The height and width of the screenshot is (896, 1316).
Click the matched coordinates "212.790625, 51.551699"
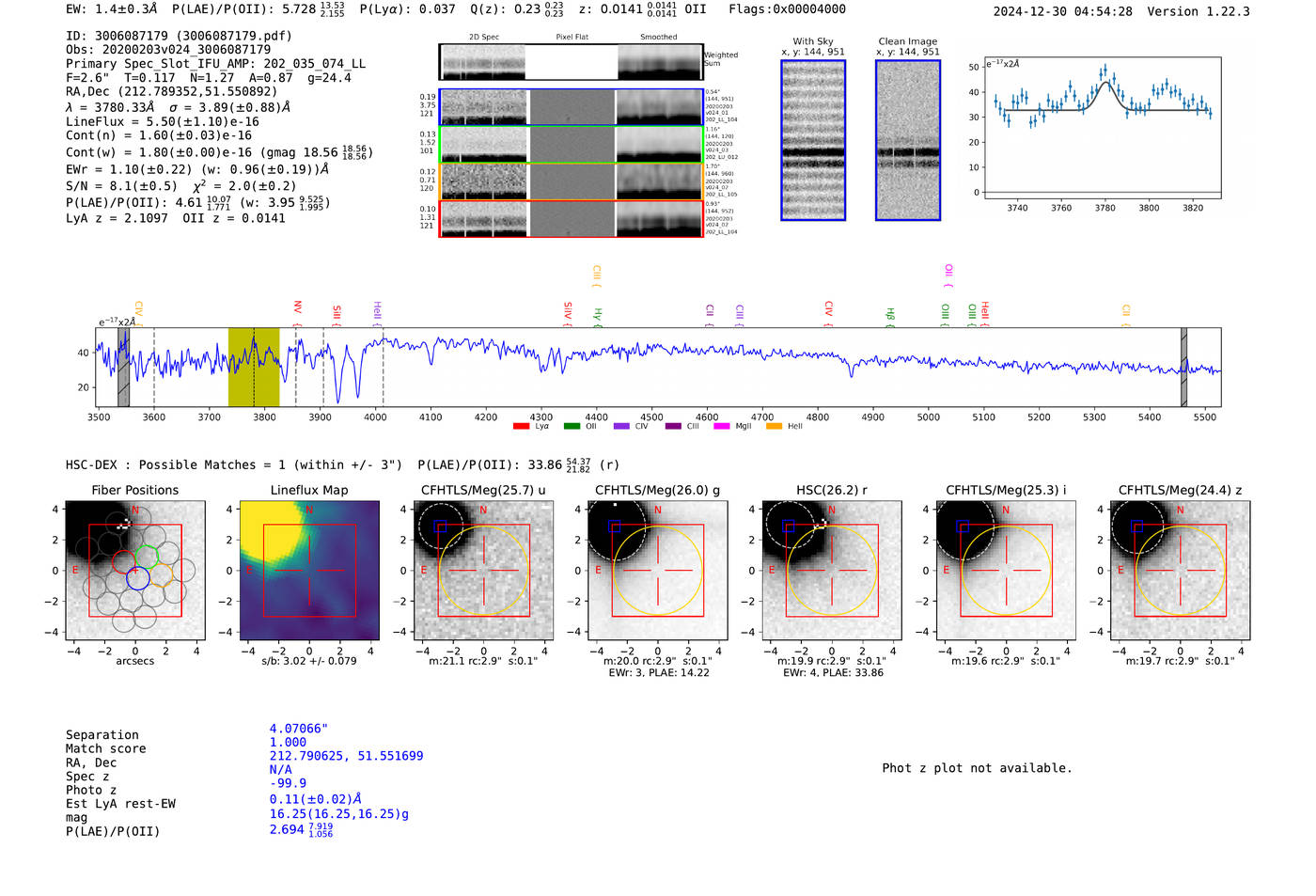(346, 756)
